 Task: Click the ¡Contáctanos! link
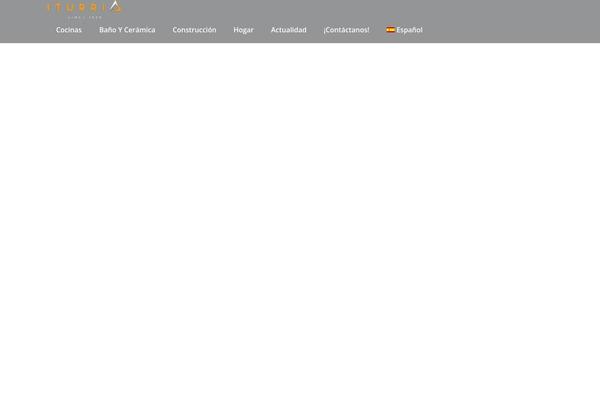pyautogui.click(x=346, y=30)
